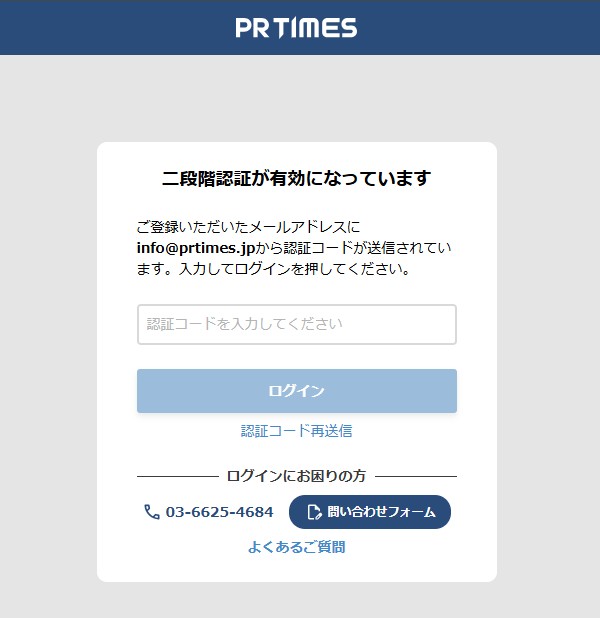Viewport: 600px width, 618px height.
Task: Click the ログインにお困りの方 section label
Action: (296, 476)
